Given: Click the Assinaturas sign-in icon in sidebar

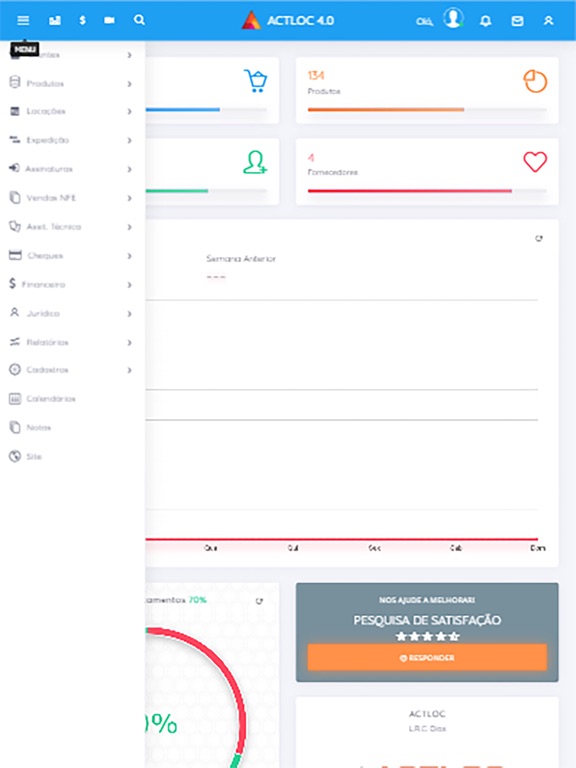Looking at the screenshot, I should click(x=14, y=168).
